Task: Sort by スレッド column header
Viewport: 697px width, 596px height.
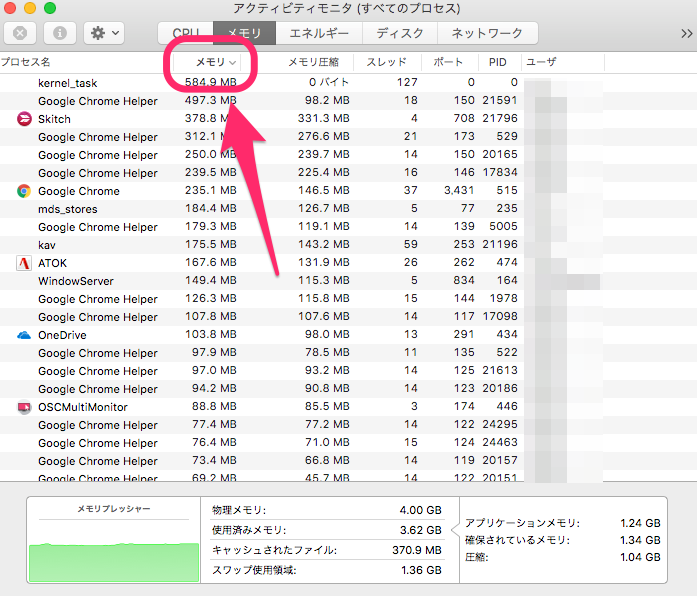Action: tap(387, 62)
